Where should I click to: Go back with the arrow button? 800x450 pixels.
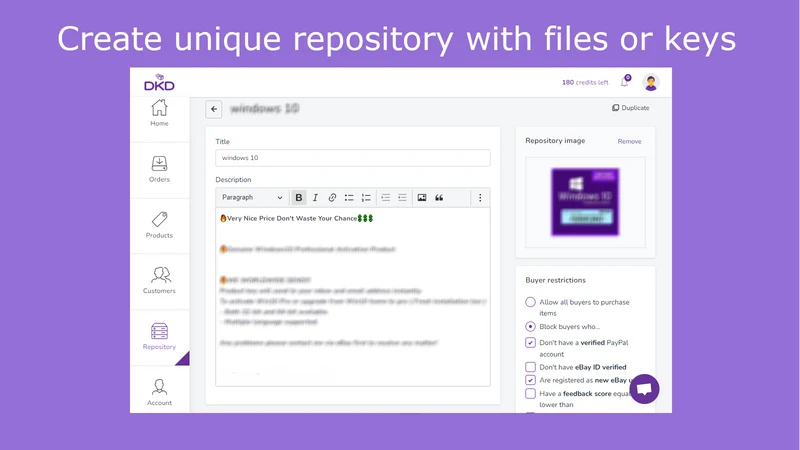click(214, 109)
